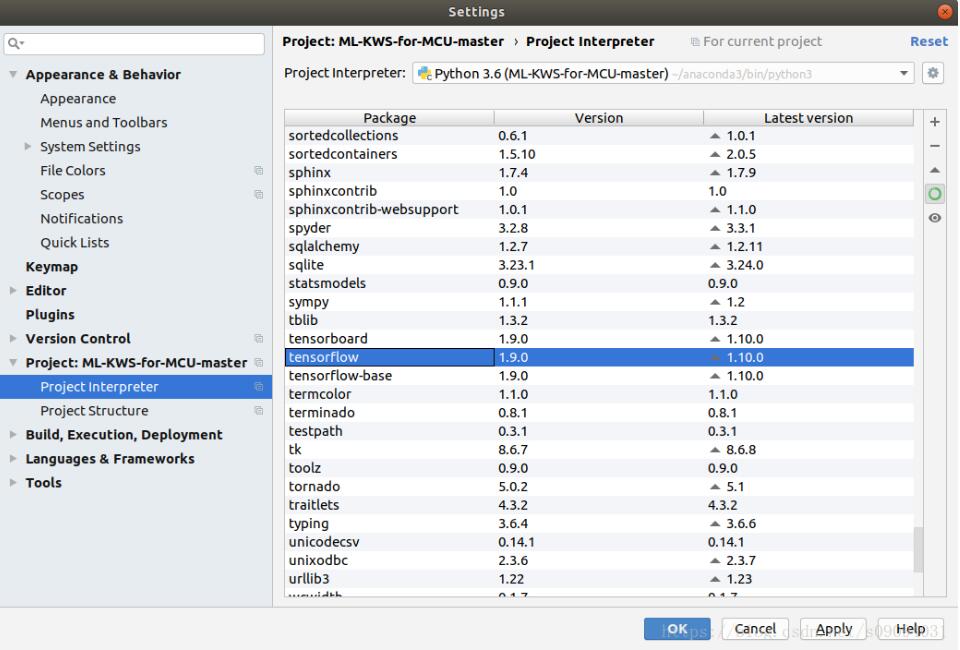Screen dimensions: 960x650
Task: Click the upgrade arrow on sphinx row
Action: pos(714,173)
